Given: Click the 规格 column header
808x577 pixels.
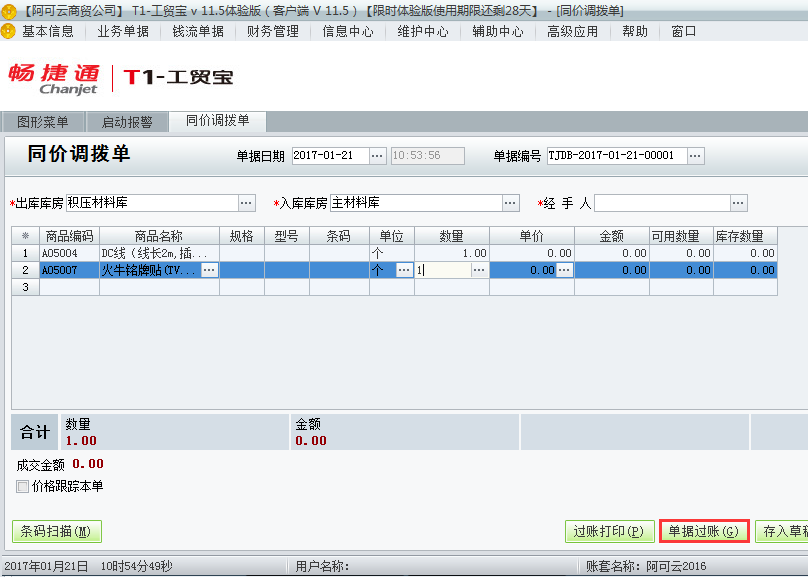Looking at the screenshot, I should [242, 236].
